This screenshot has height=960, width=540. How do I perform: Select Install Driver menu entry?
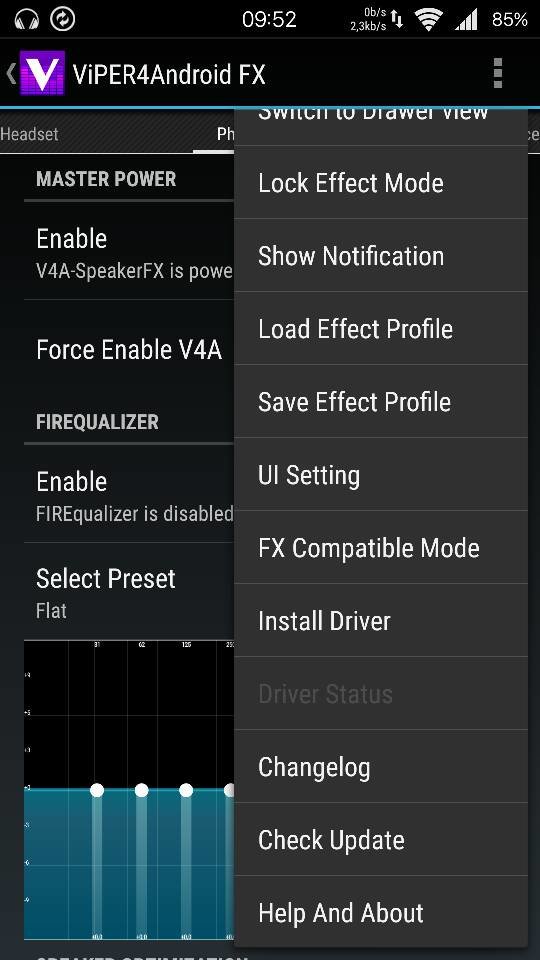pos(381,620)
